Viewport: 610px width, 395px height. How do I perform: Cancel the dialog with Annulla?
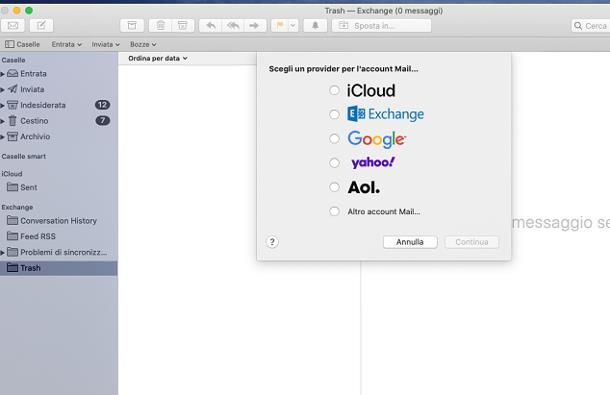coord(410,242)
